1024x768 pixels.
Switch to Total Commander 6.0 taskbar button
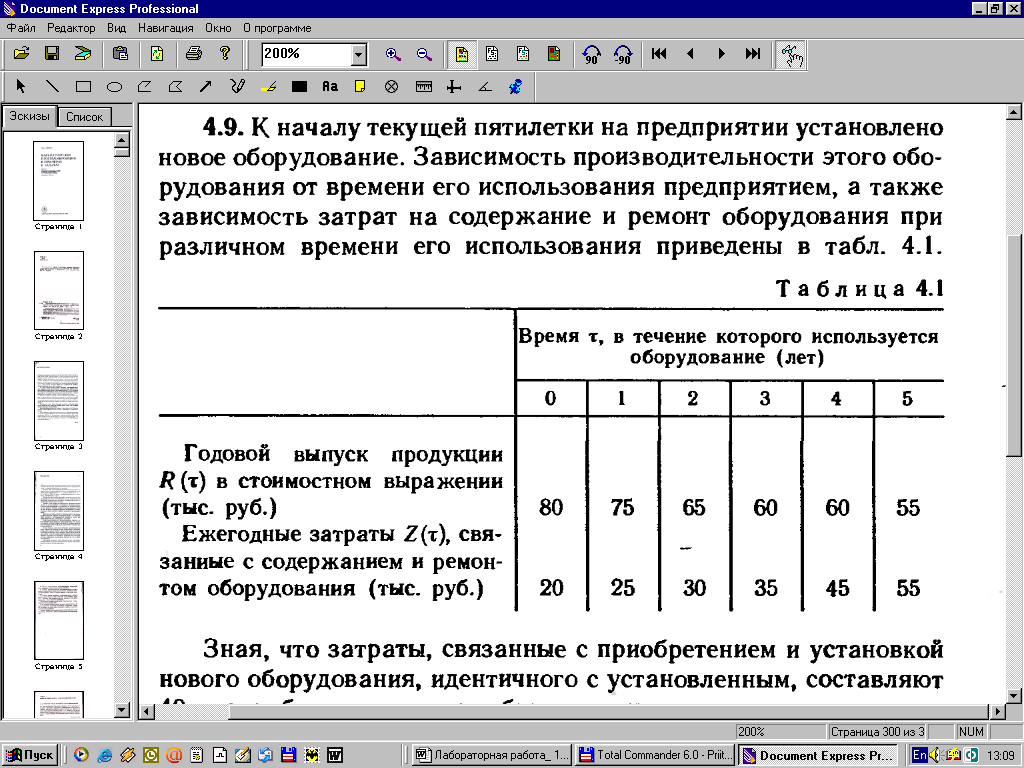[x=655, y=755]
